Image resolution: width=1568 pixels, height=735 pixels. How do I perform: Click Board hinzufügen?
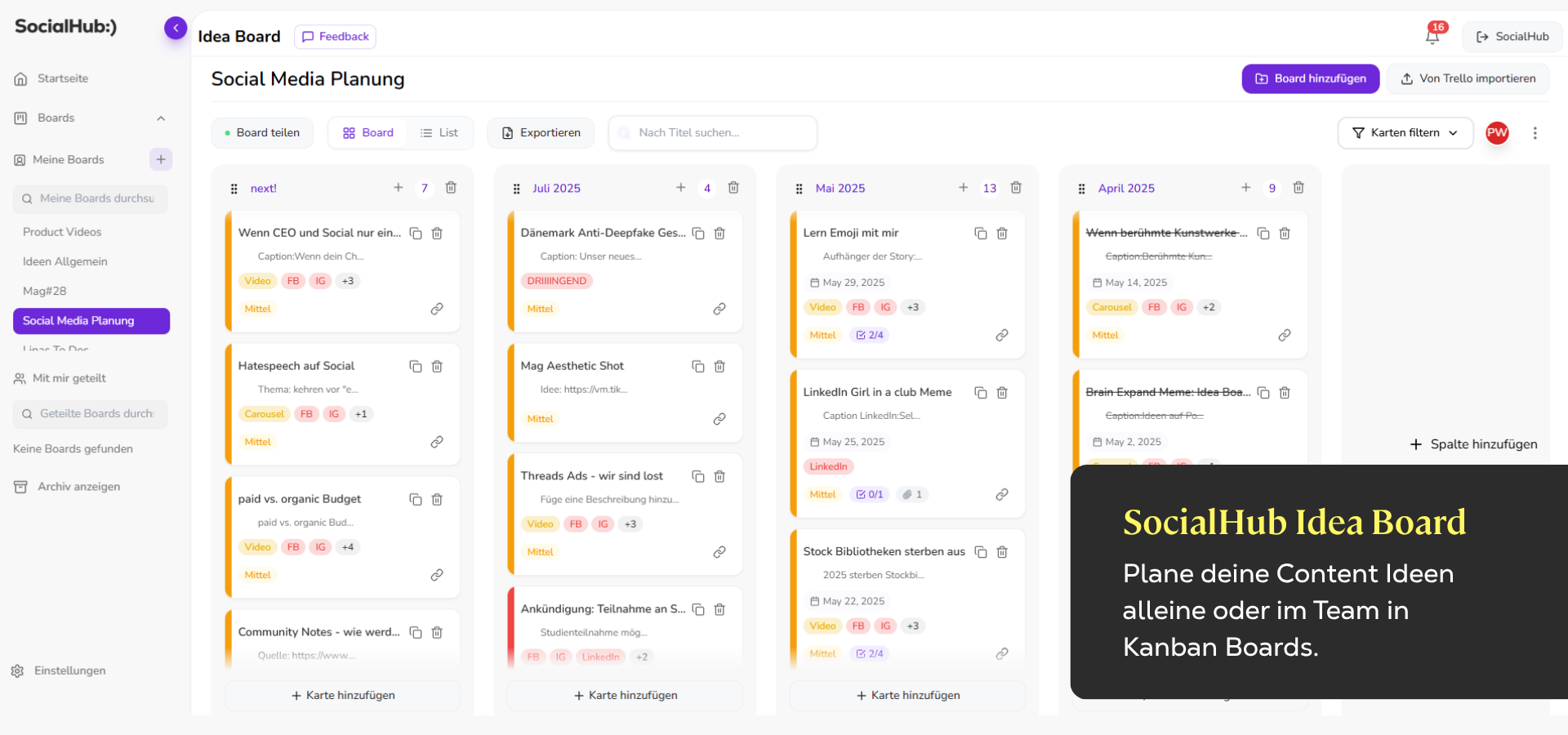click(1311, 78)
